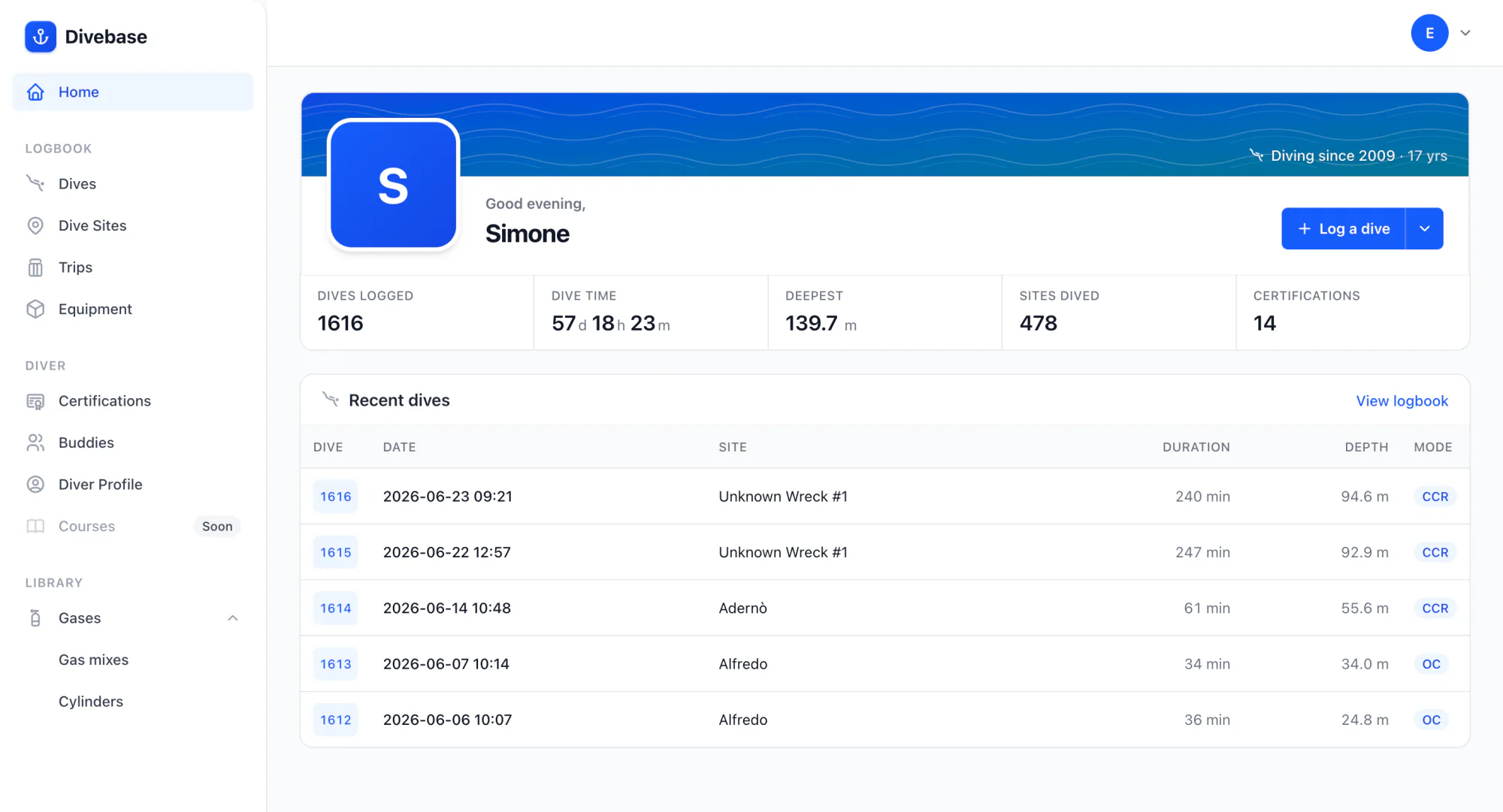Open Cylinders submenu item

pyautogui.click(x=91, y=702)
